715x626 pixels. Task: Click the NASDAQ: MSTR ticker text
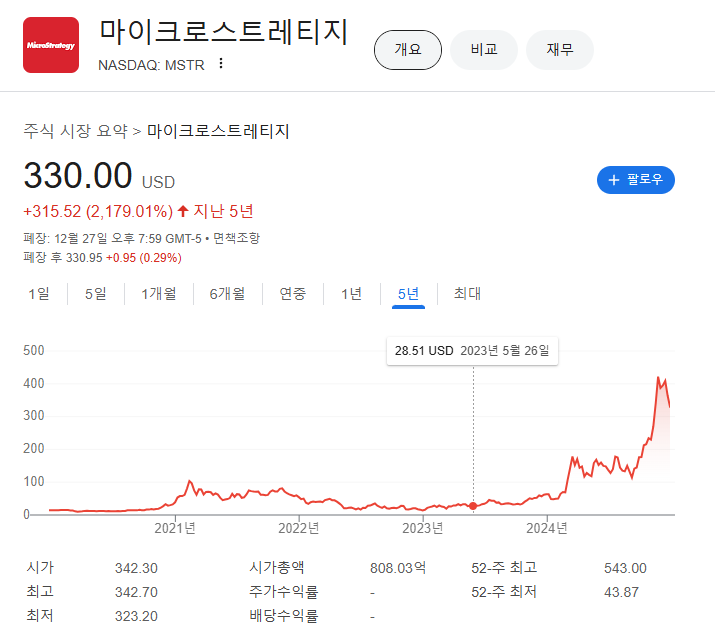[151, 65]
